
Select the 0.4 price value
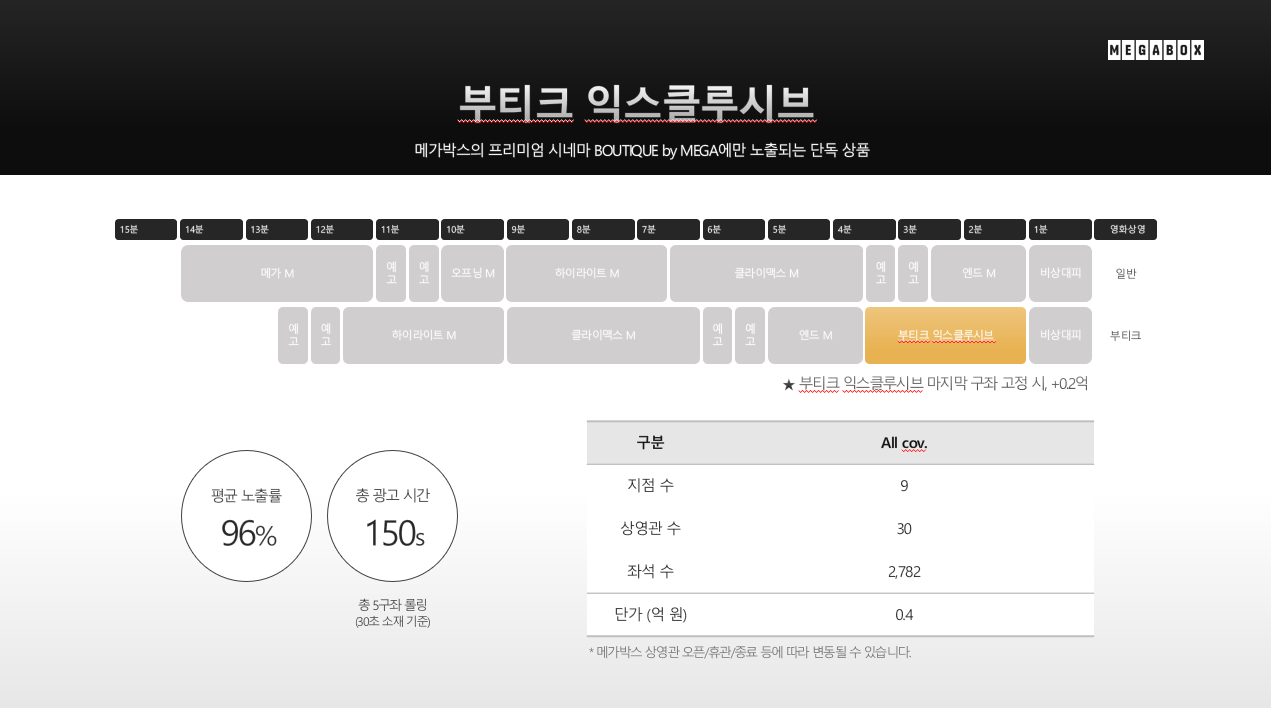(904, 615)
